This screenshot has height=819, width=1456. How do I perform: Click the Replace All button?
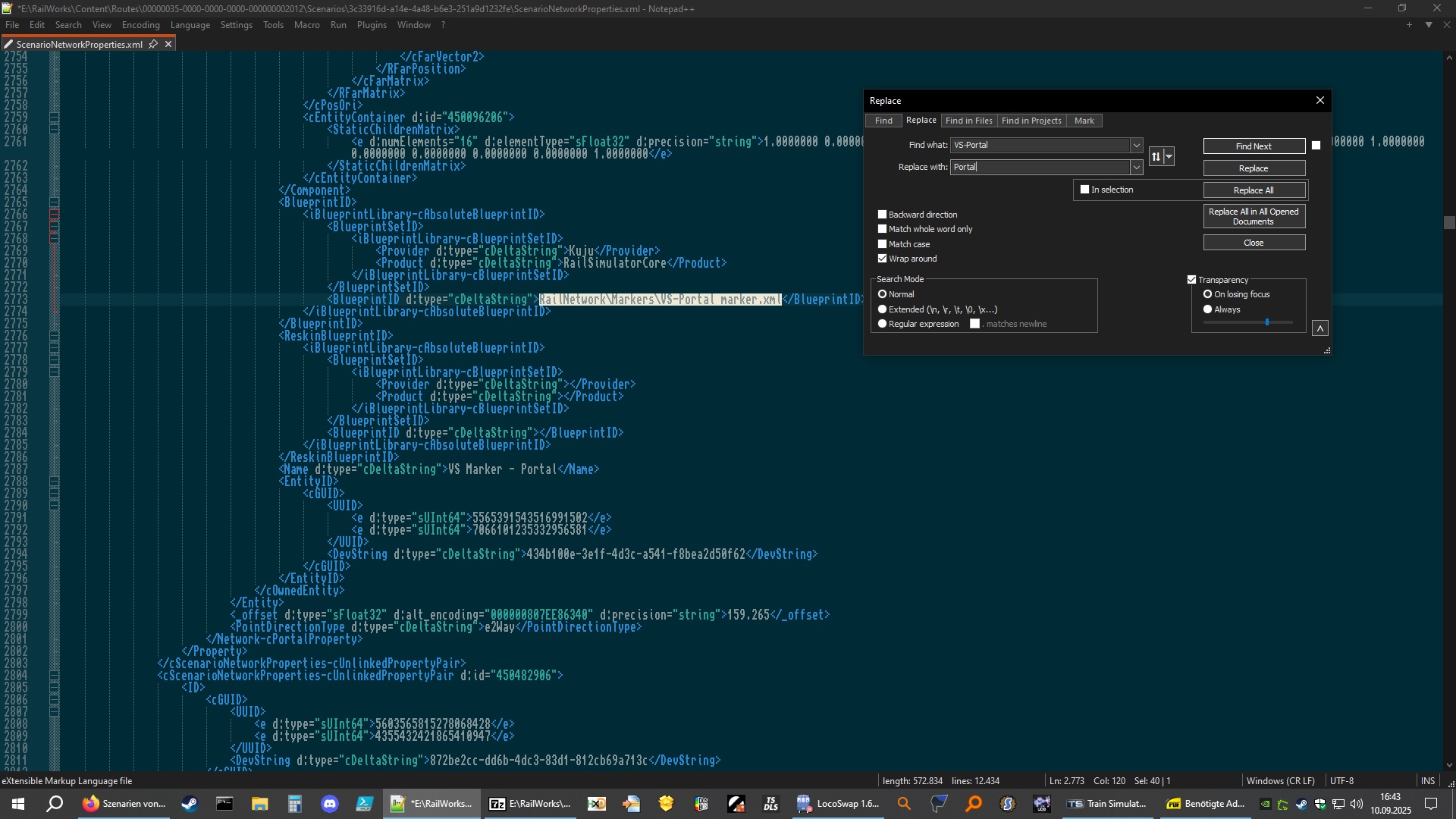point(1254,190)
